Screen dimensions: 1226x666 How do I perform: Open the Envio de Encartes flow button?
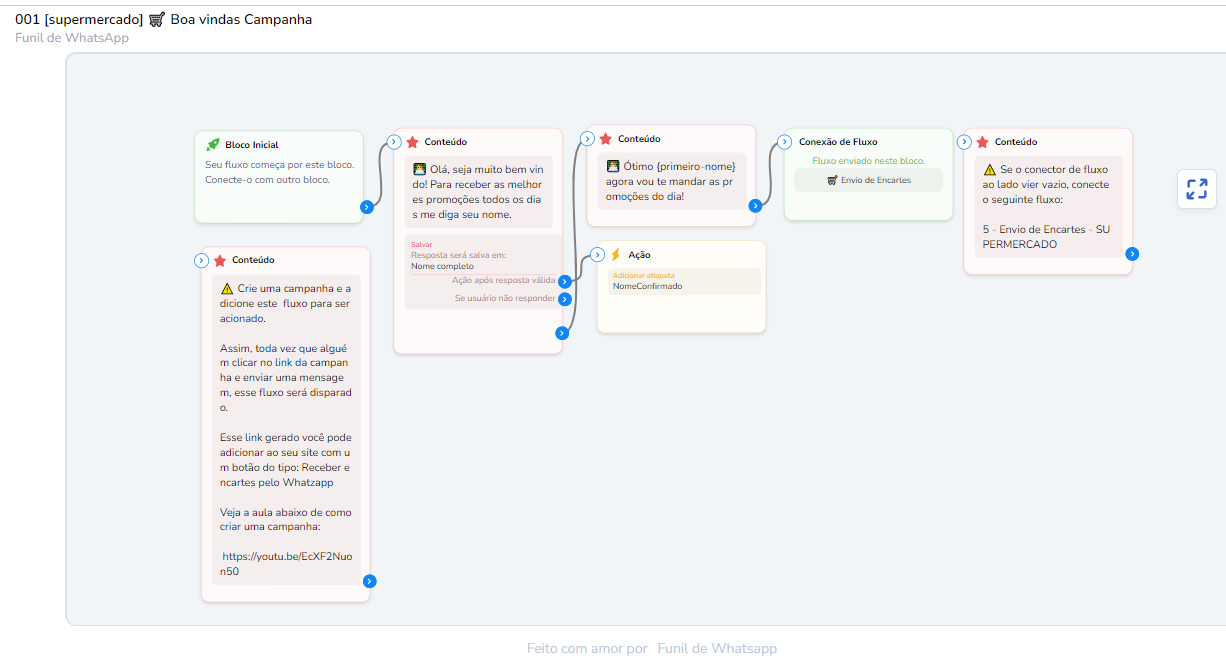[x=868, y=181]
